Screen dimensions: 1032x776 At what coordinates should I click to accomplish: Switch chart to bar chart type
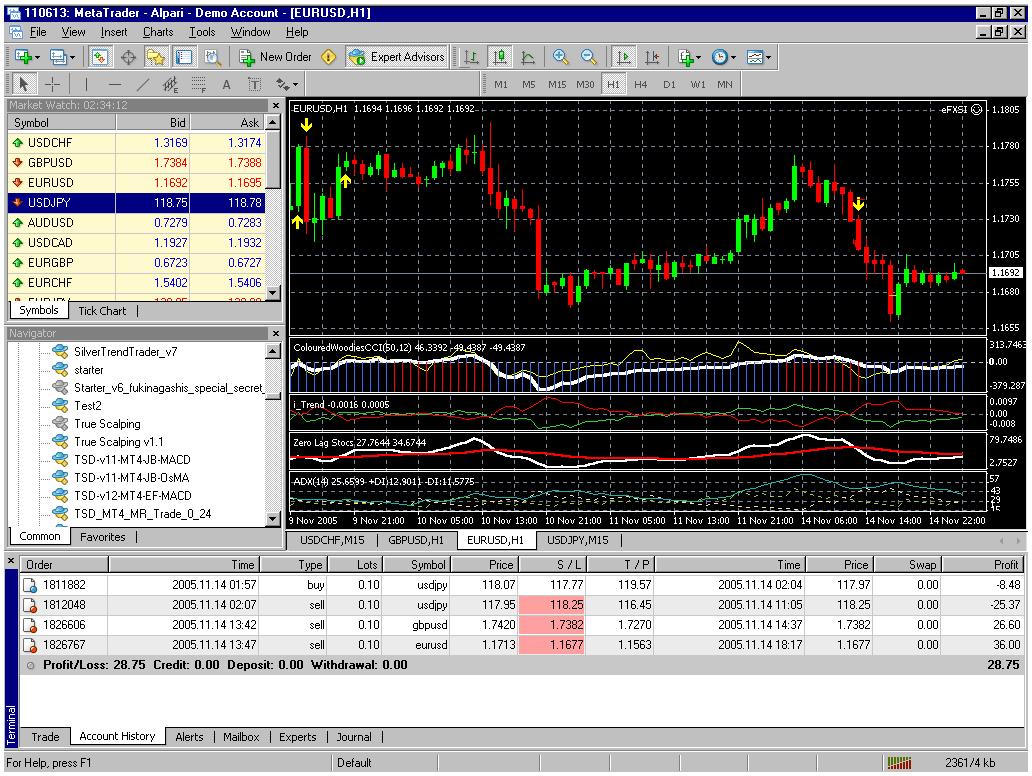tap(471, 57)
